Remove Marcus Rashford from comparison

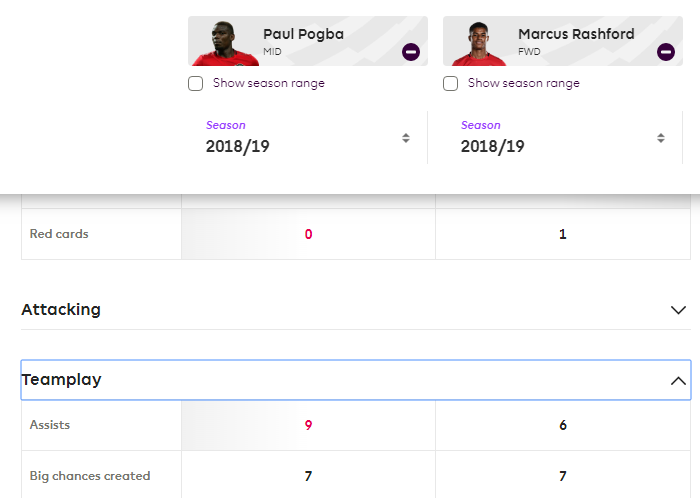(666, 52)
